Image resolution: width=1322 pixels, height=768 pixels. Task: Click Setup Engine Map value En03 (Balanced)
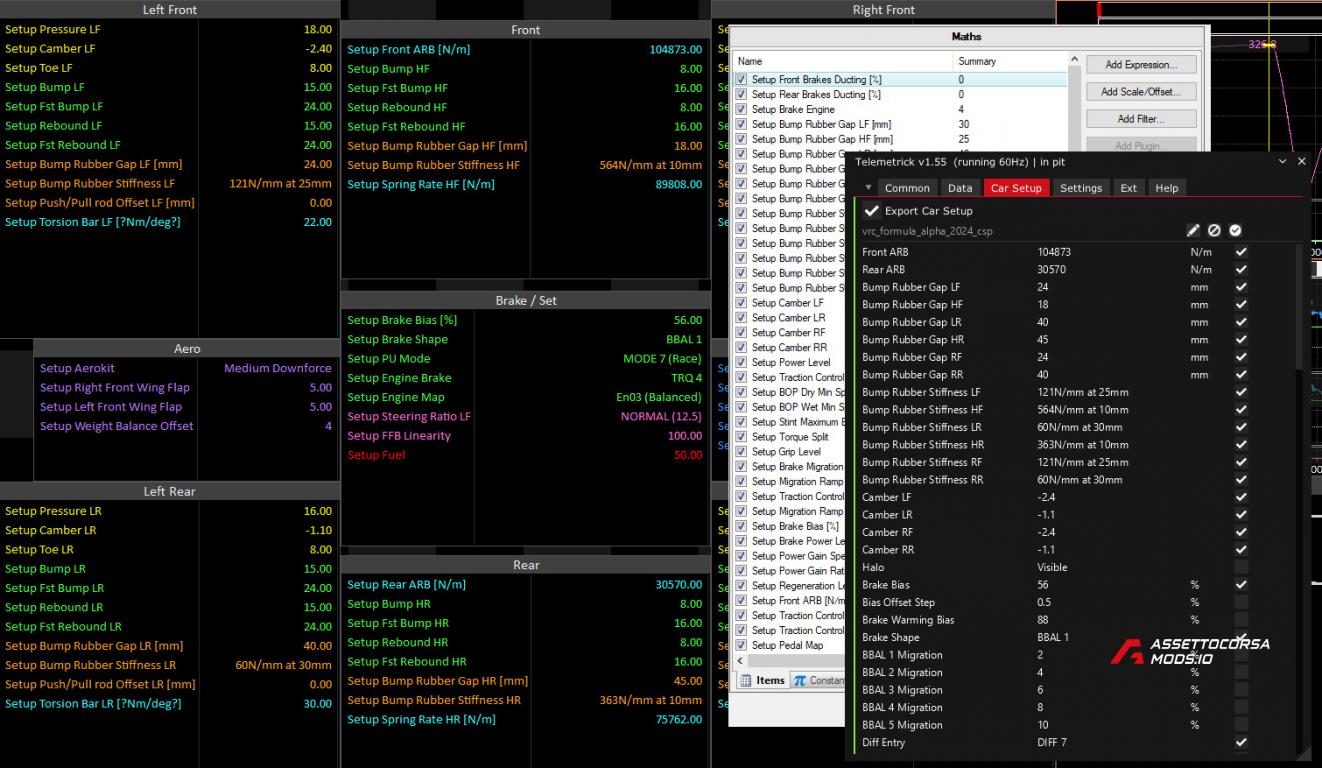[x=659, y=397]
